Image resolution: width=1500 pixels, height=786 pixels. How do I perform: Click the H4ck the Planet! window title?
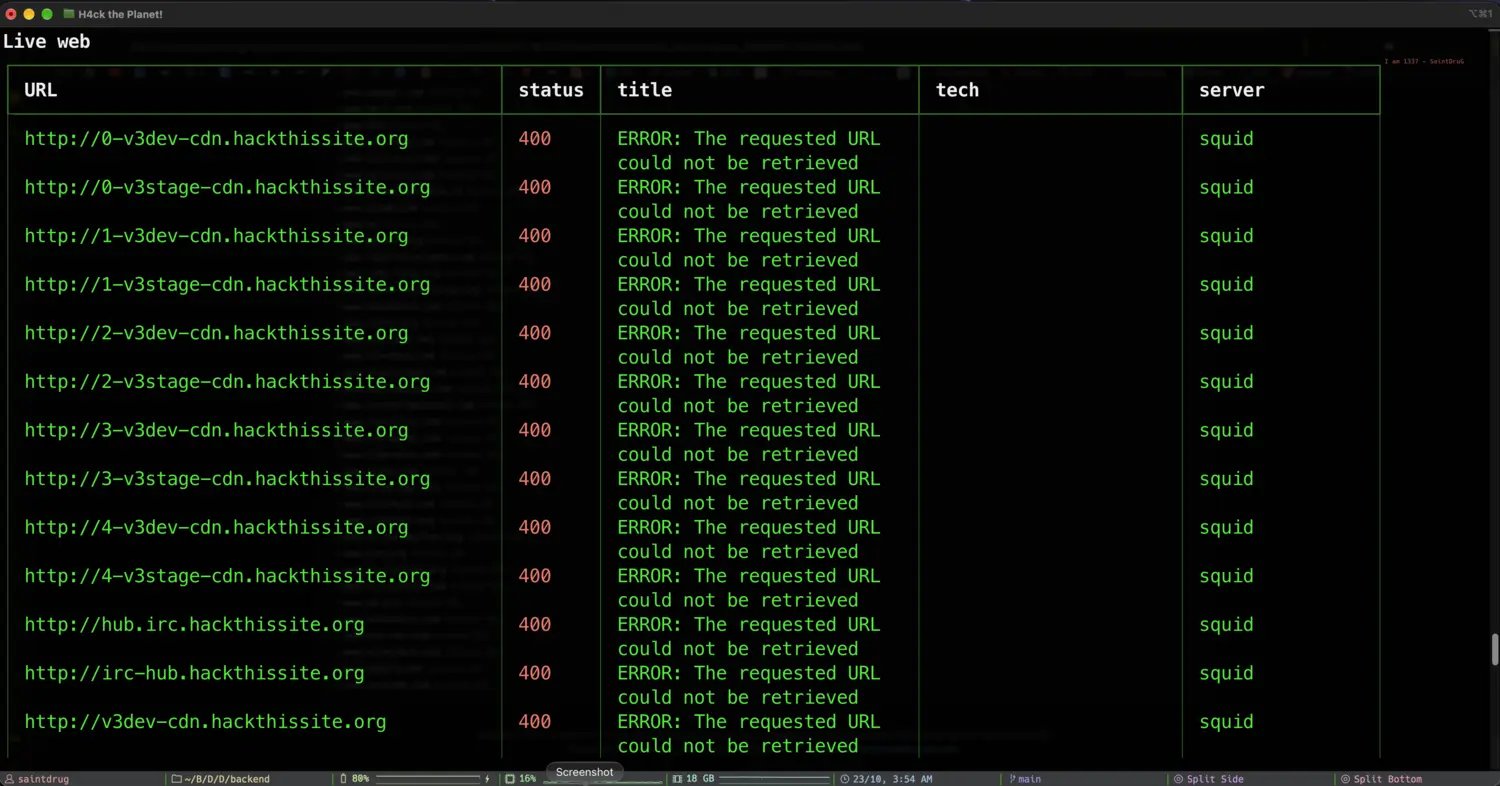tap(120, 14)
